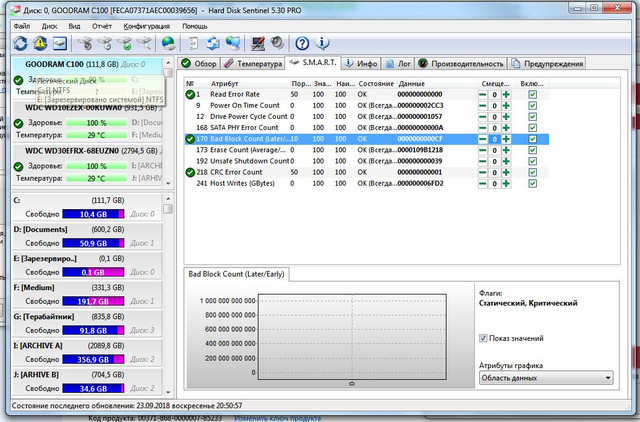Click the I: [ARCHIVE A] free space bar
The width and height of the screenshot is (640, 422).
coord(93,360)
